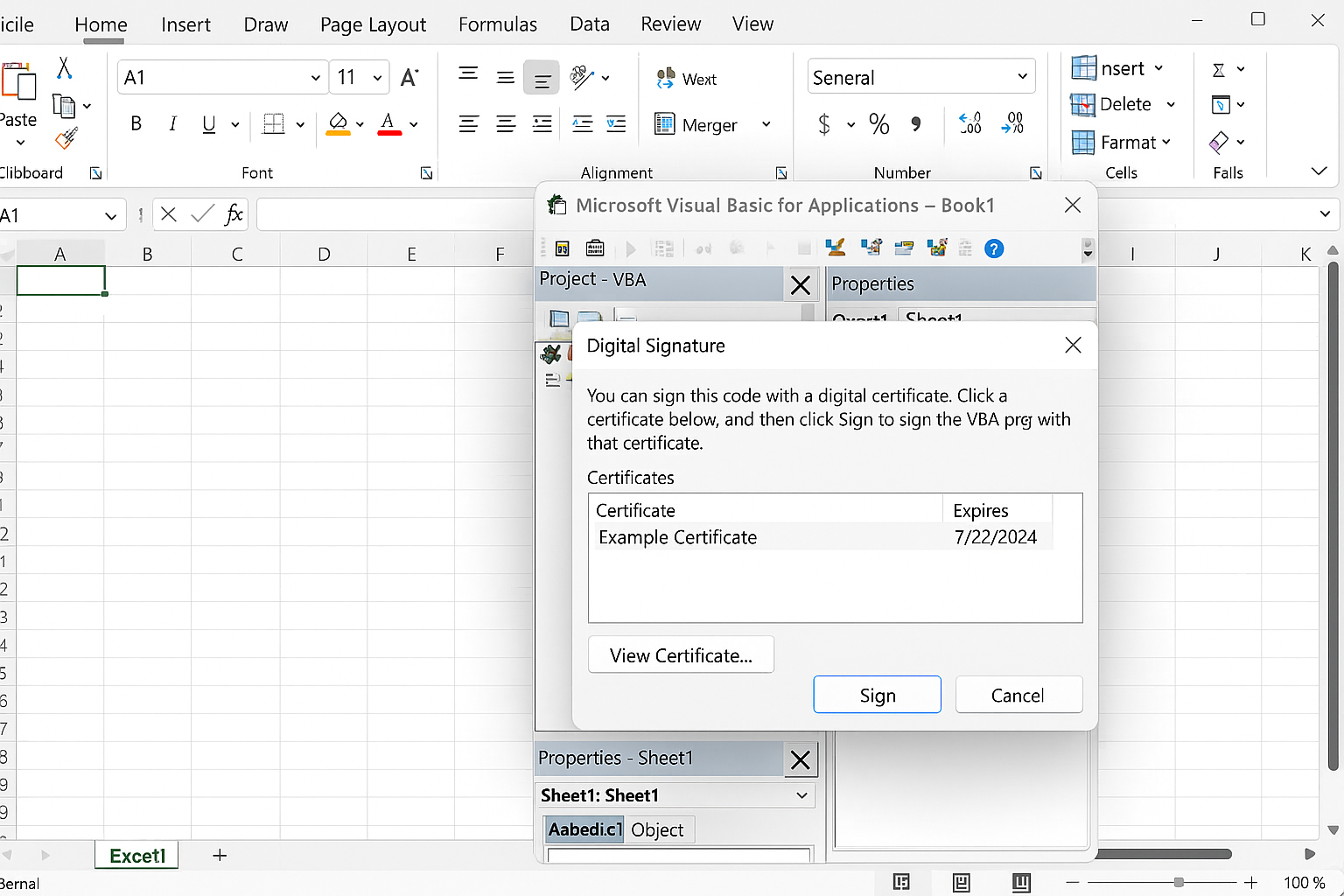Image resolution: width=1344 pixels, height=896 pixels.
Task: Toggle Underline formatting
Action: (x=208, y=124)
